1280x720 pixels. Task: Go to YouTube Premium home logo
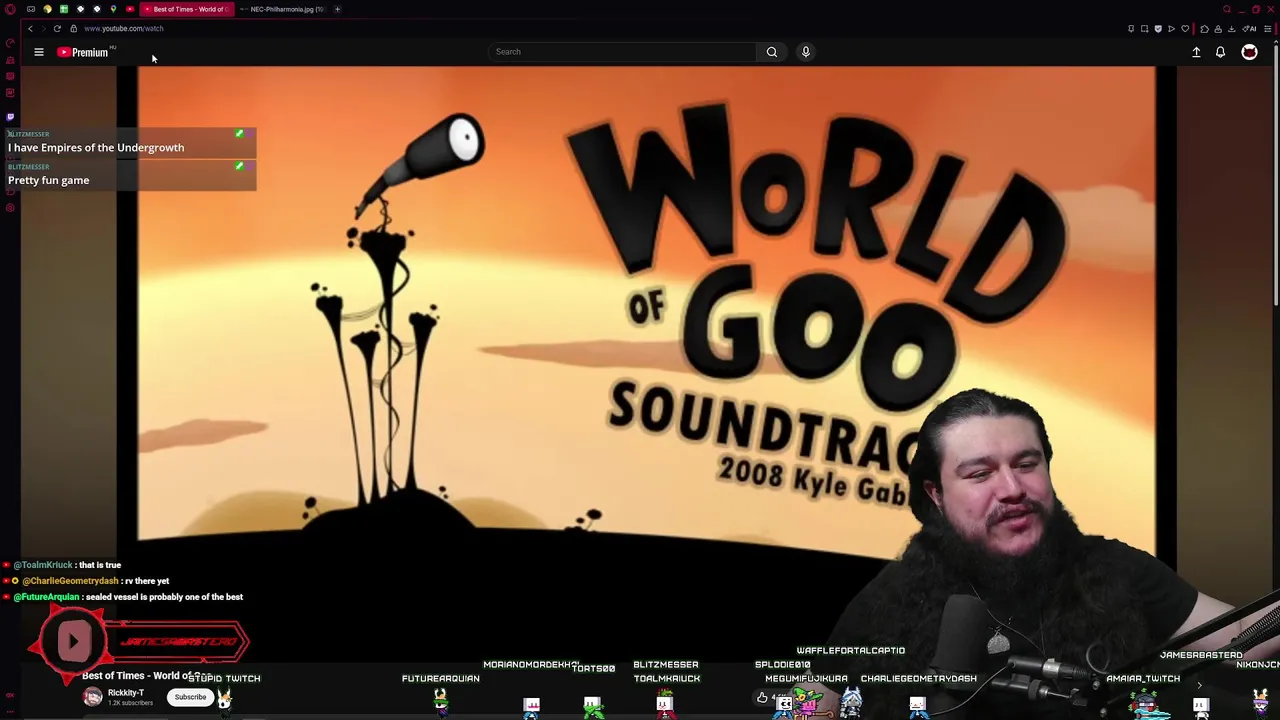click(85, 52)
